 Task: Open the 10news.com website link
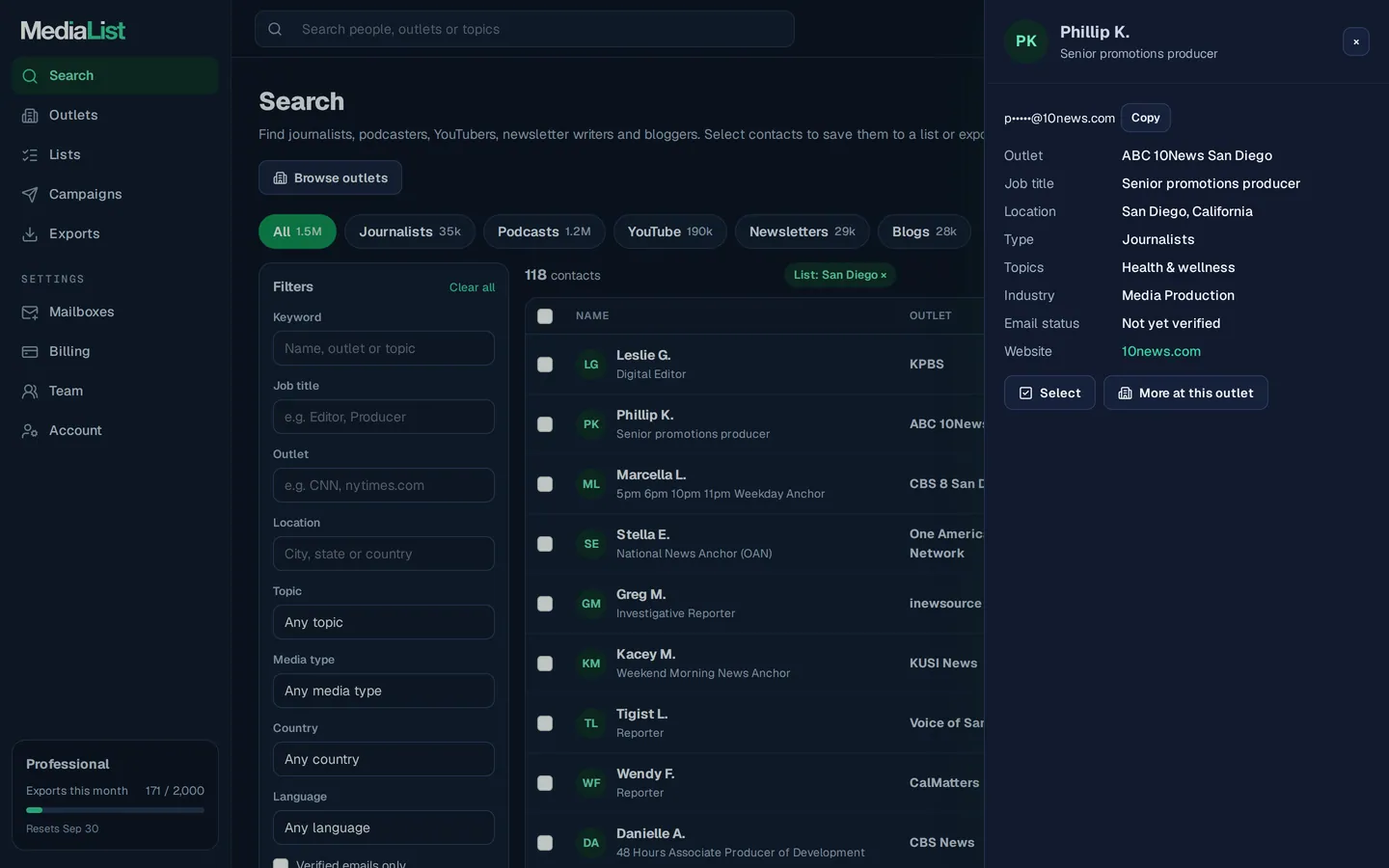pyautogui.click(x=1161, y=352)
